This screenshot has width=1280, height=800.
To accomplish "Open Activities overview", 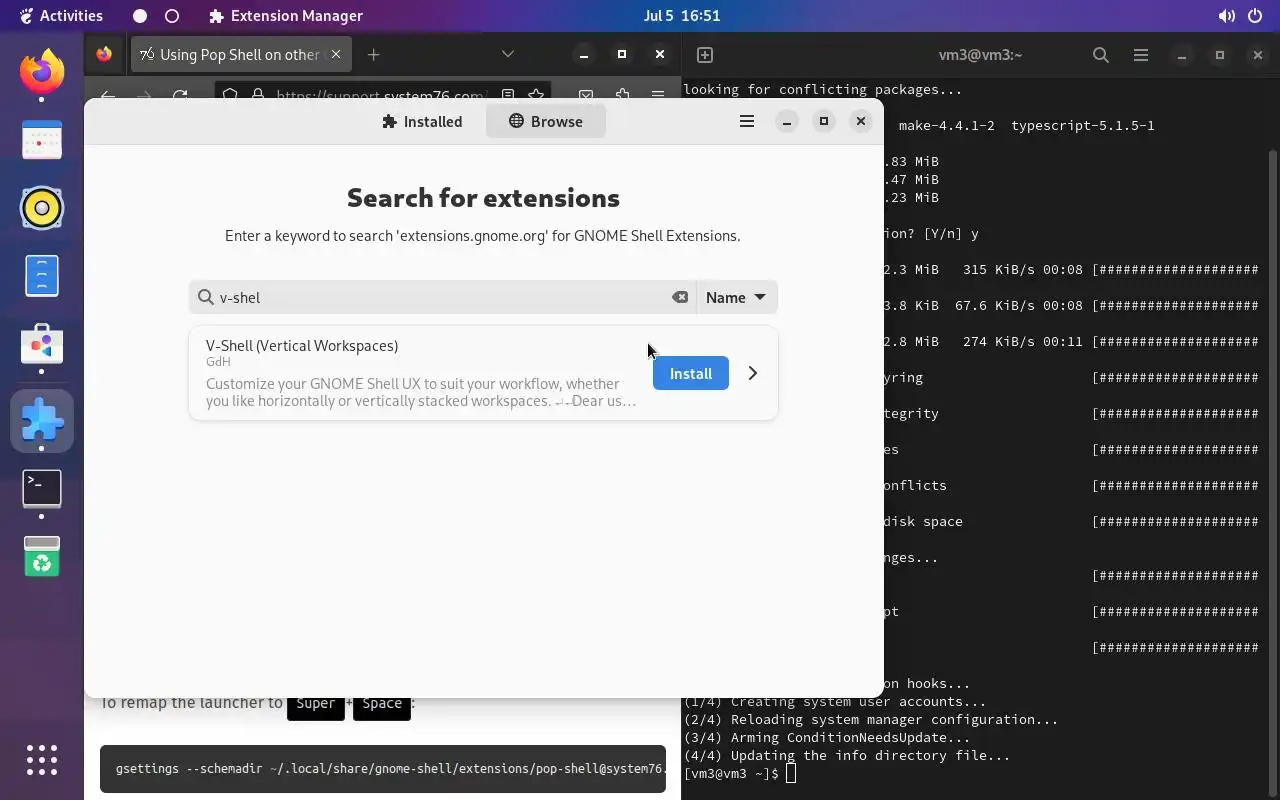I will [x=61, y=15].
